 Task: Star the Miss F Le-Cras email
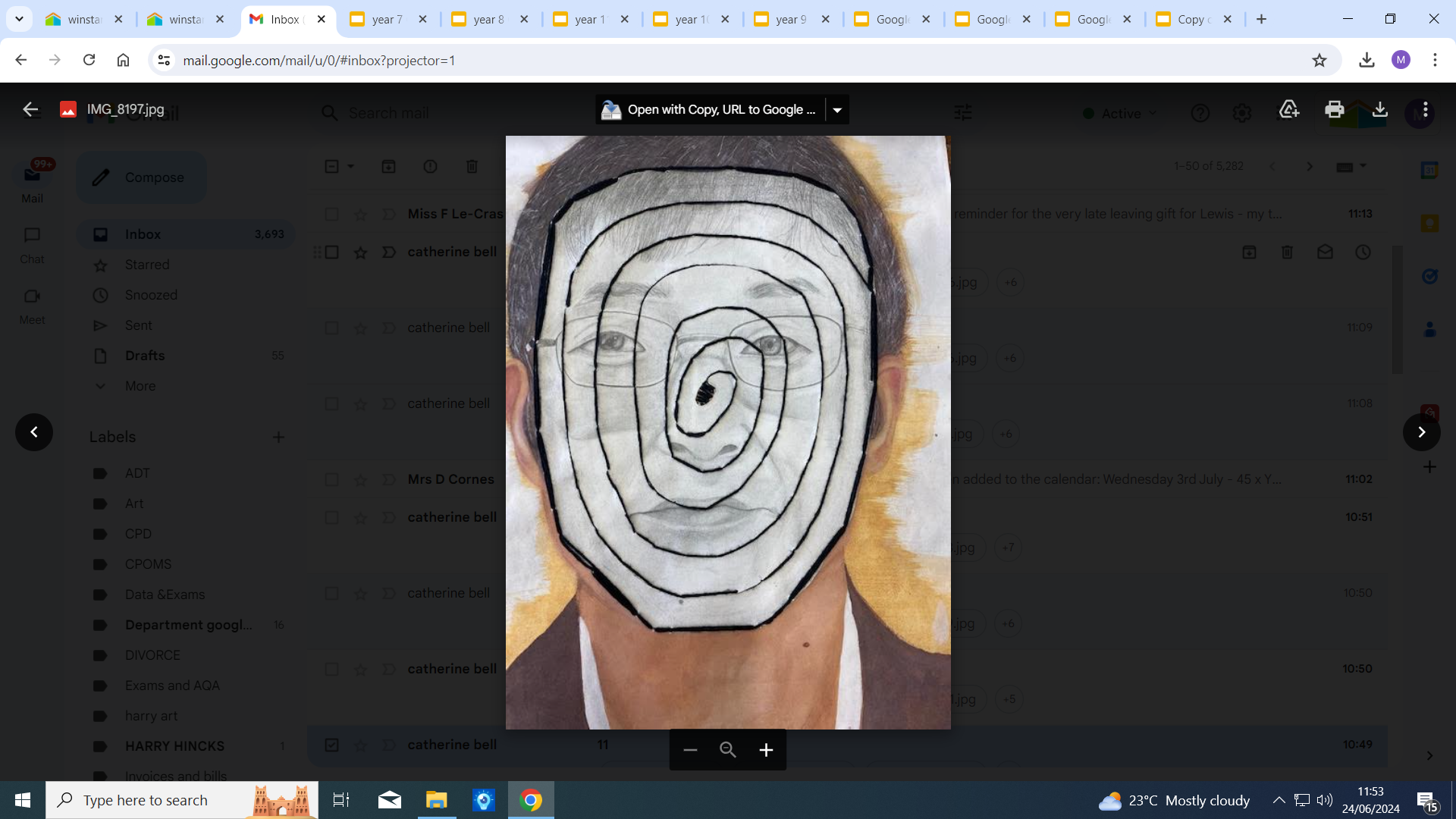(360, 215)
